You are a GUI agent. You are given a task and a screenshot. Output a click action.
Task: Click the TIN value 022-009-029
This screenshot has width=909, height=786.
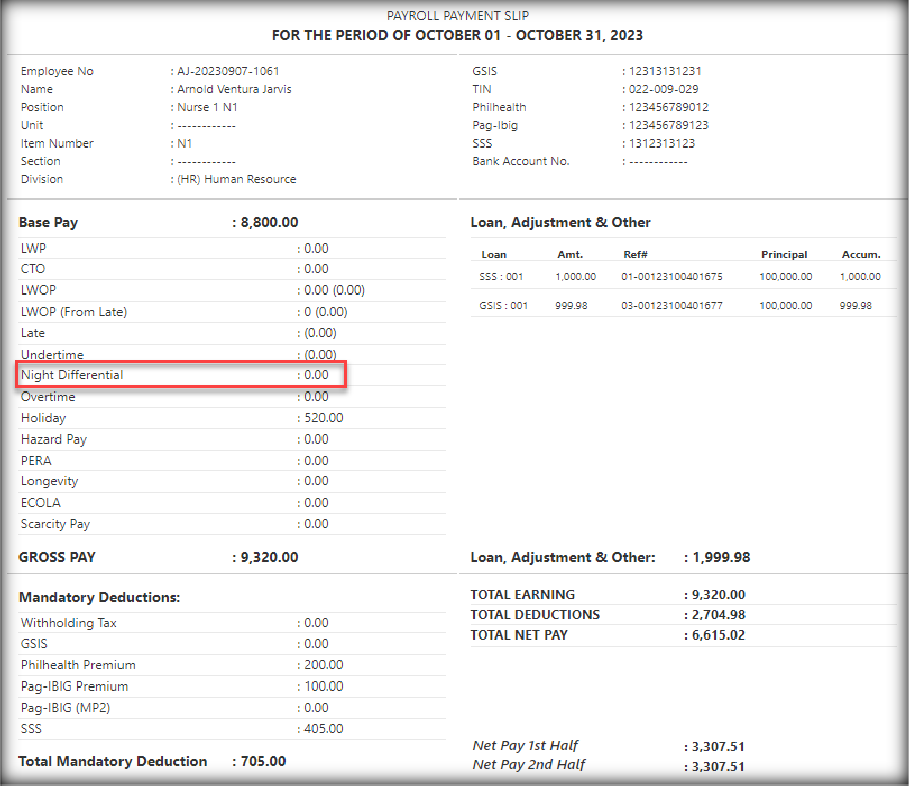coord(663,90)
